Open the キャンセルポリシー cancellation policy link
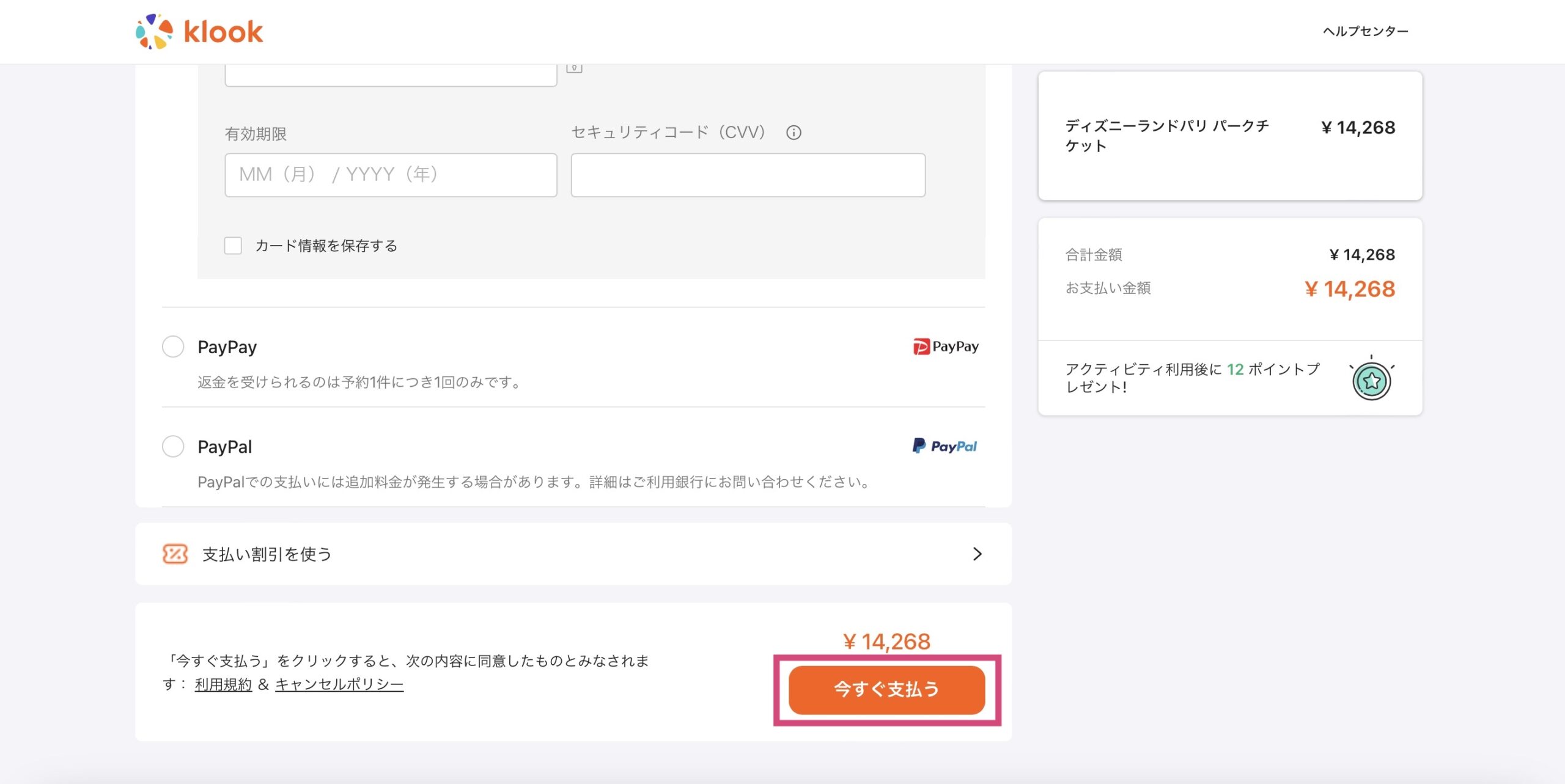Screen dimensions: 1565x784 (x=339, y=684)
